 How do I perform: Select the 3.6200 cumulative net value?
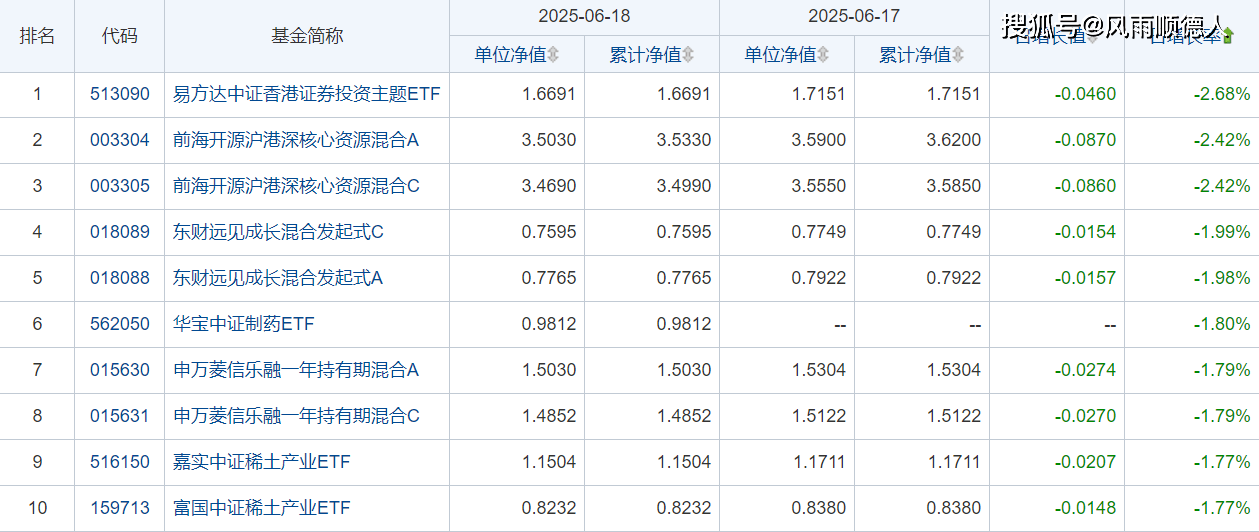coord(954,141)
